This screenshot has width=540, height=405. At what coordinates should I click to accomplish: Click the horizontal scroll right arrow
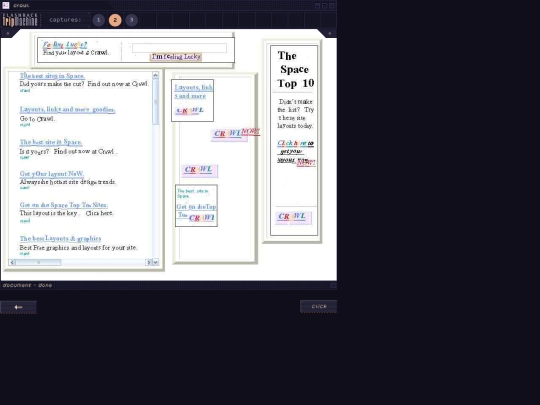(149, 262)
